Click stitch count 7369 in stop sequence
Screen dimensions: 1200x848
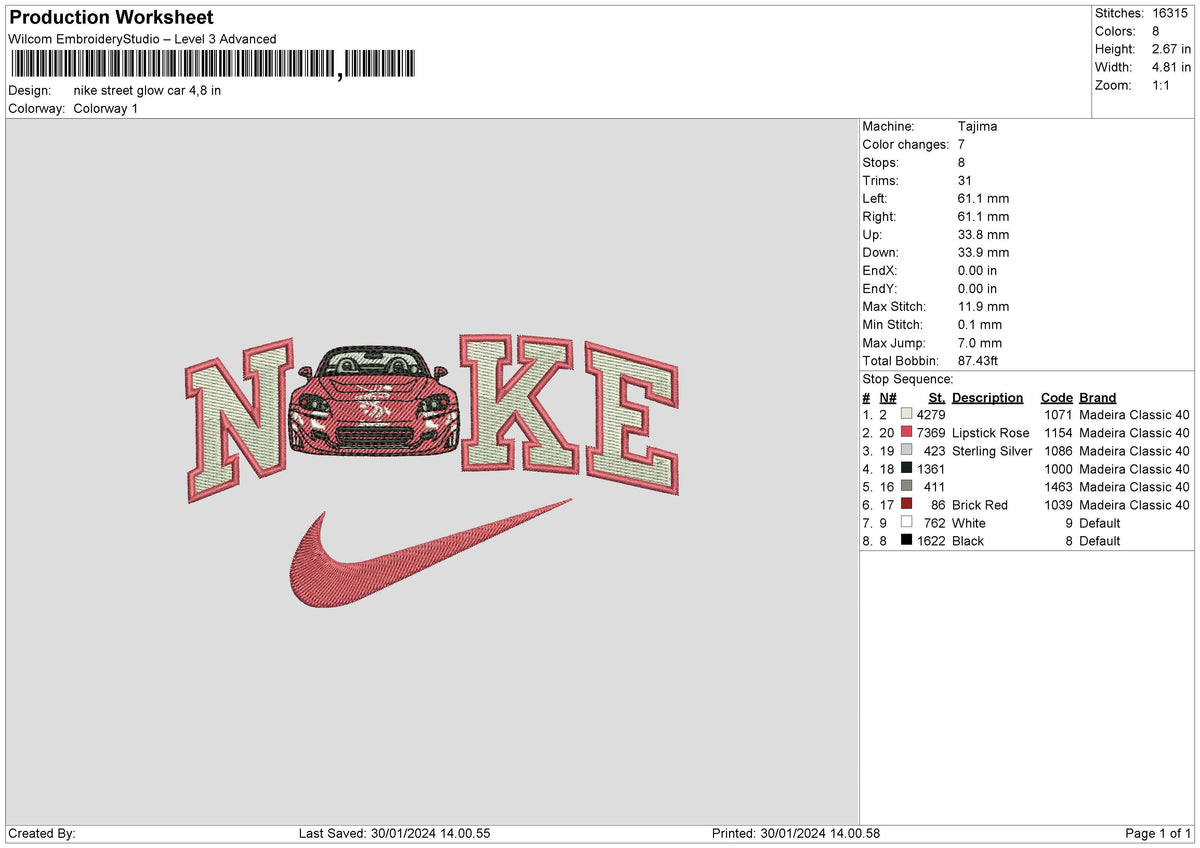(x=930, y=433)
